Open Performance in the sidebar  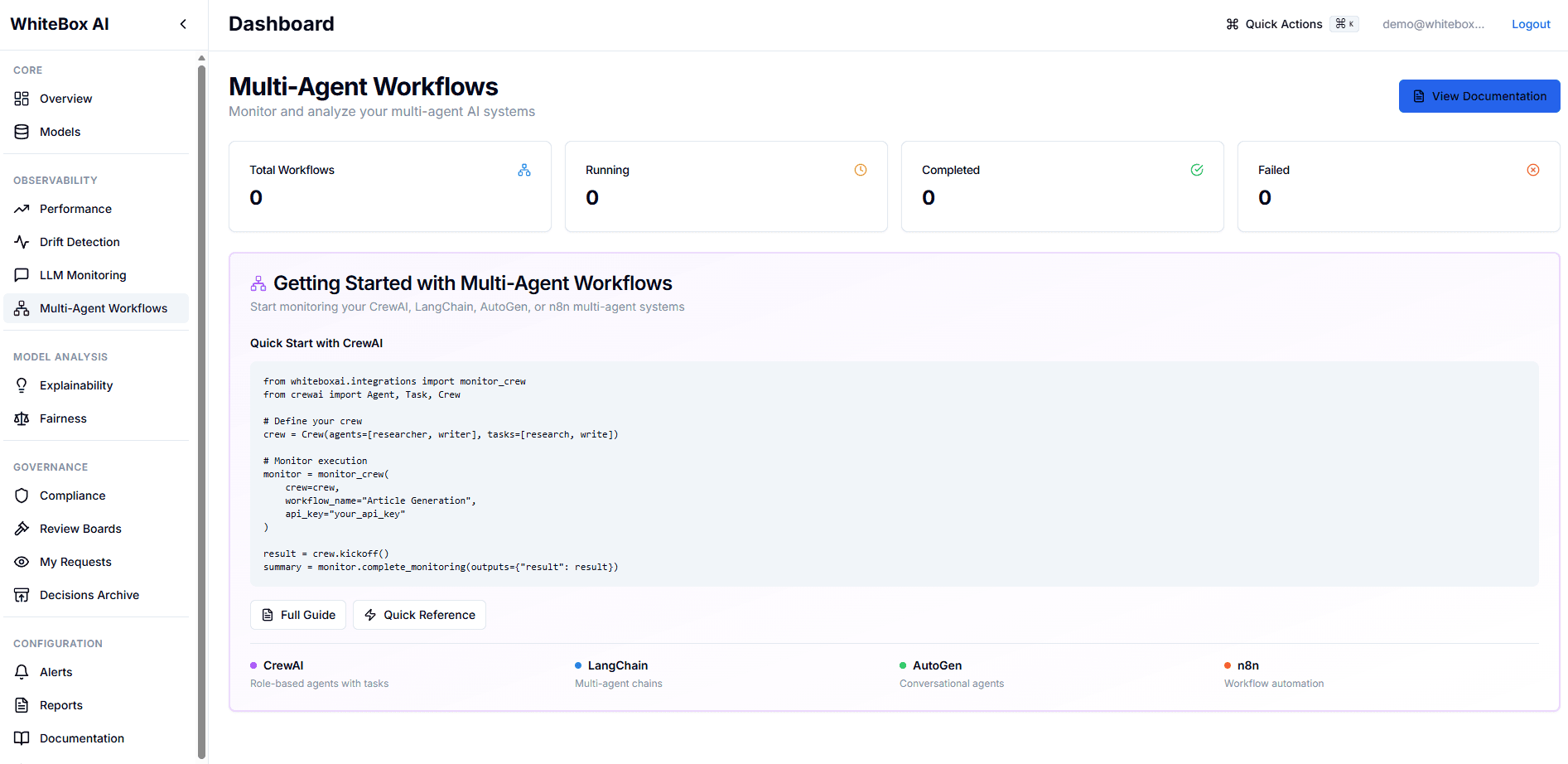pyautogui.click(x=96, y=209)
